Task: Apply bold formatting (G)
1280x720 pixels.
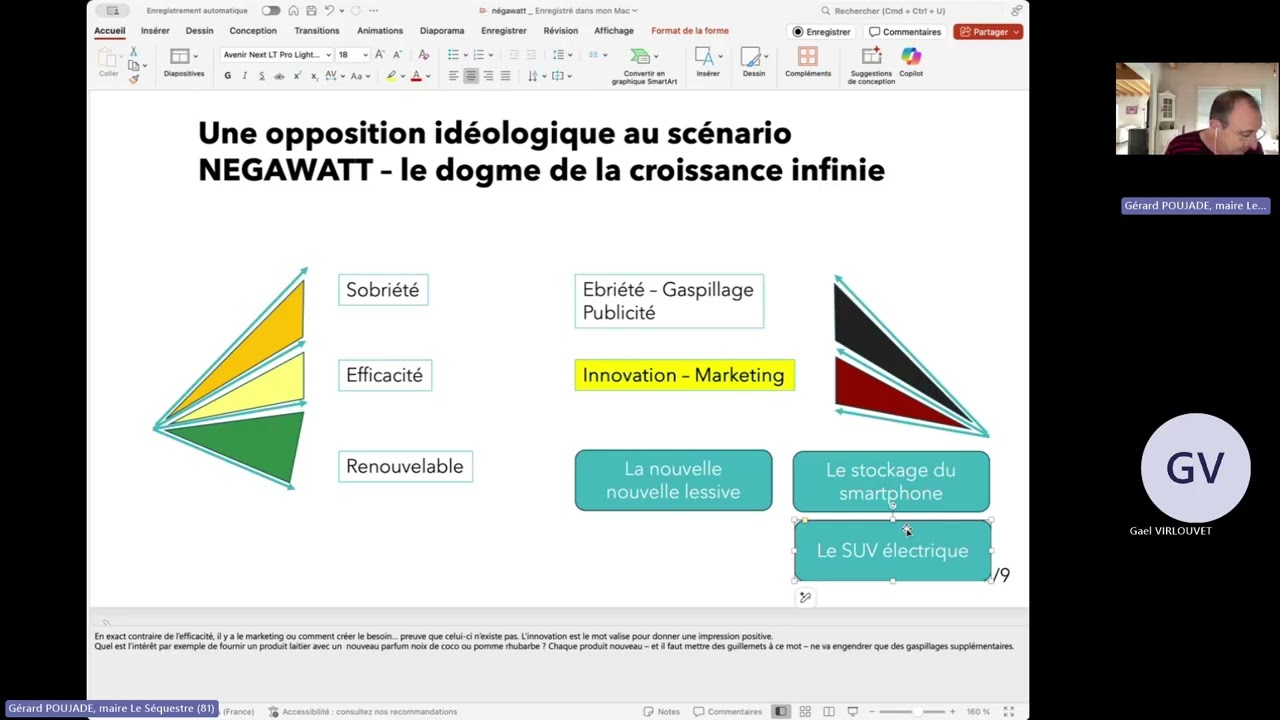Action: [227, 76]
